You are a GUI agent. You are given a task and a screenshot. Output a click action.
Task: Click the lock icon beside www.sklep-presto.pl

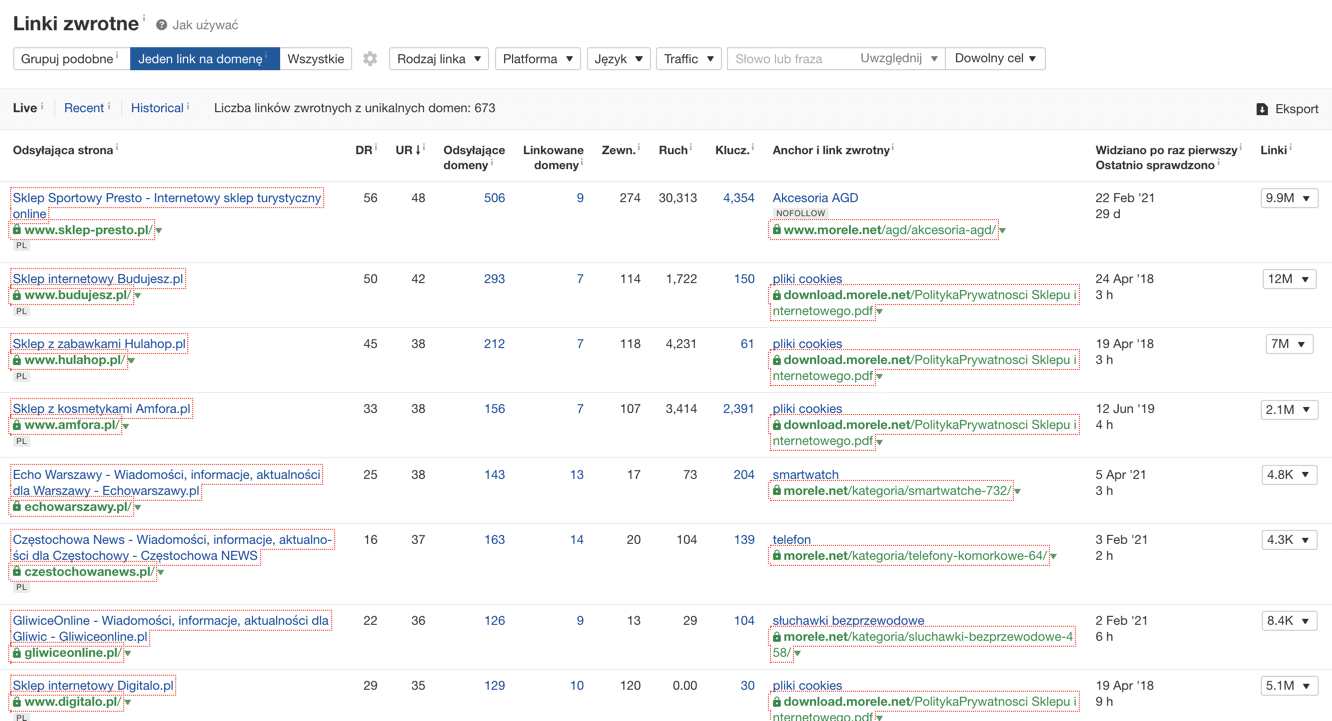pyautogui.click(x=17, y=230)
